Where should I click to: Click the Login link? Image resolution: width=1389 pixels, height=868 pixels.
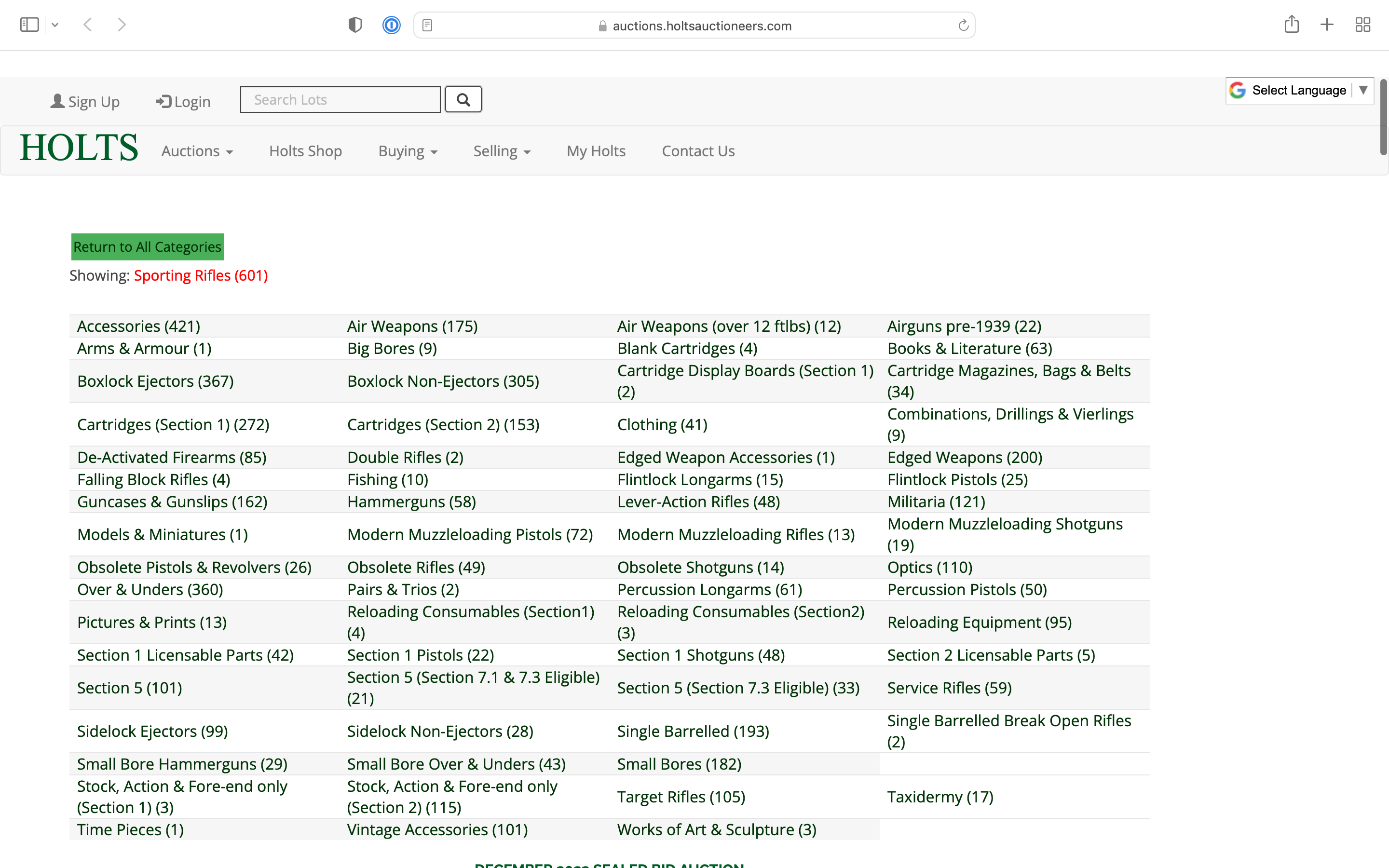183,102
